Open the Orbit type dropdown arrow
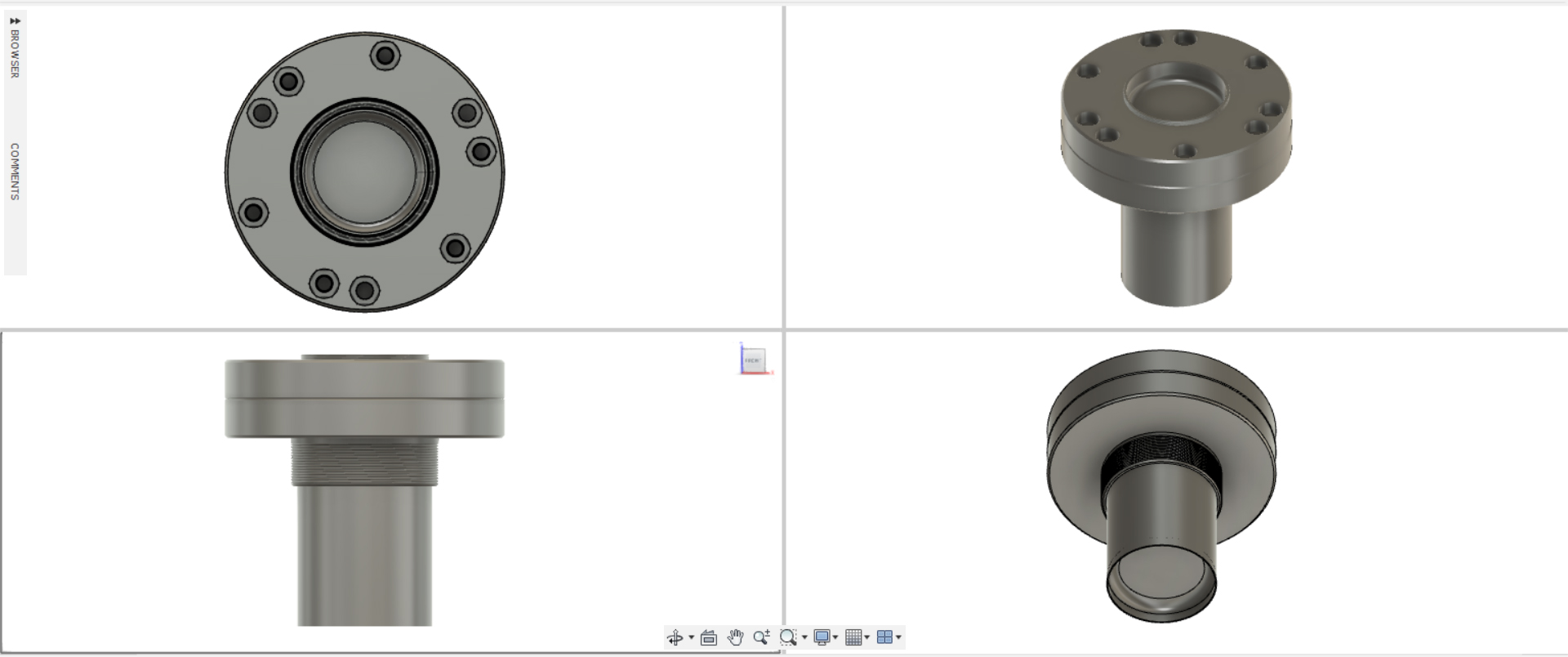Screen dimensions: 1568x657 pyautogui.click(x=691, y=637)
